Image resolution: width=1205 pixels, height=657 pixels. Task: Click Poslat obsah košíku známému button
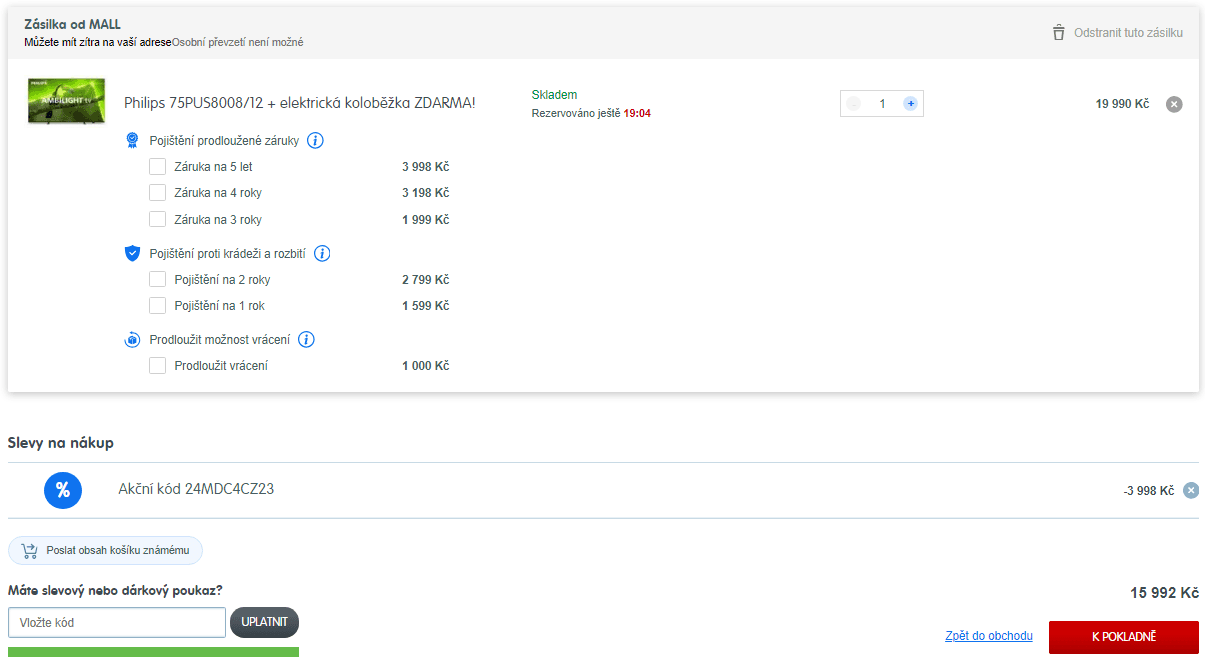(105, 551)
